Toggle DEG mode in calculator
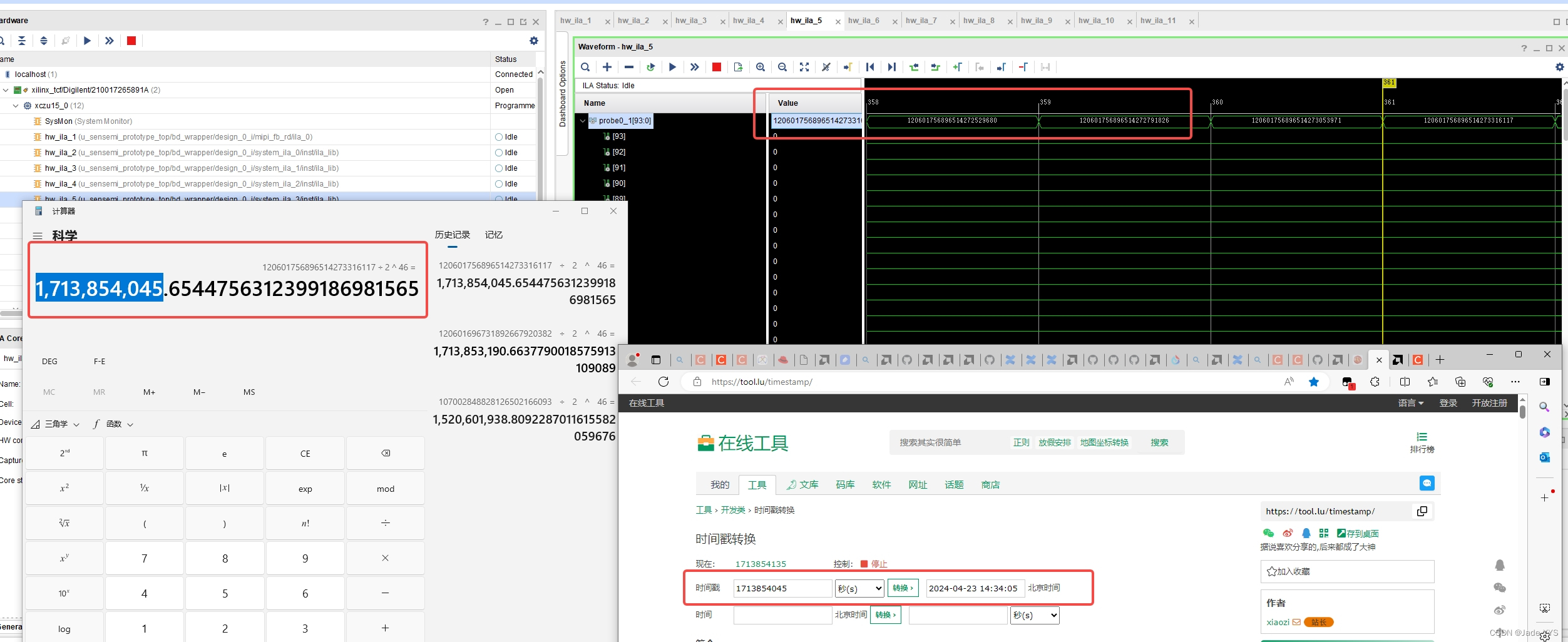Screen dimensions: 1568x642 [49, 361]
